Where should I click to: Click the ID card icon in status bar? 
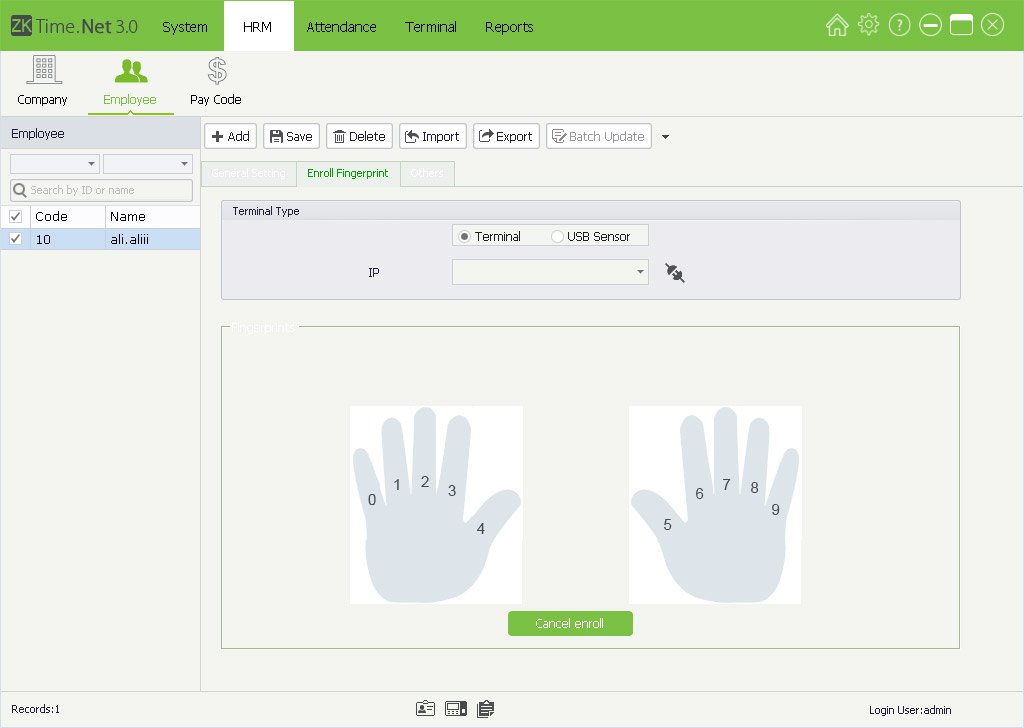coord(426,709)
